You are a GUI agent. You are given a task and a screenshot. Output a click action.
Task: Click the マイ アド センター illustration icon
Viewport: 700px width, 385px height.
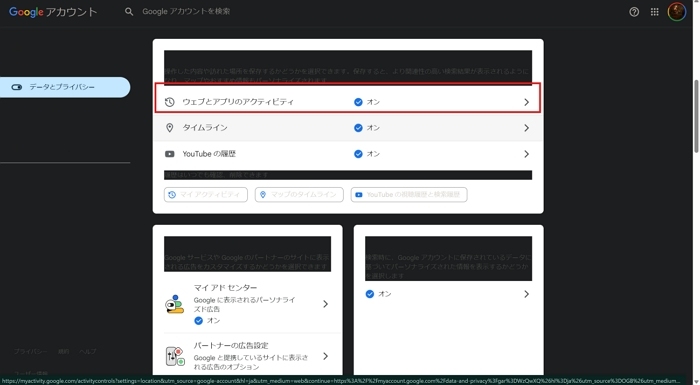pos(175,304)
